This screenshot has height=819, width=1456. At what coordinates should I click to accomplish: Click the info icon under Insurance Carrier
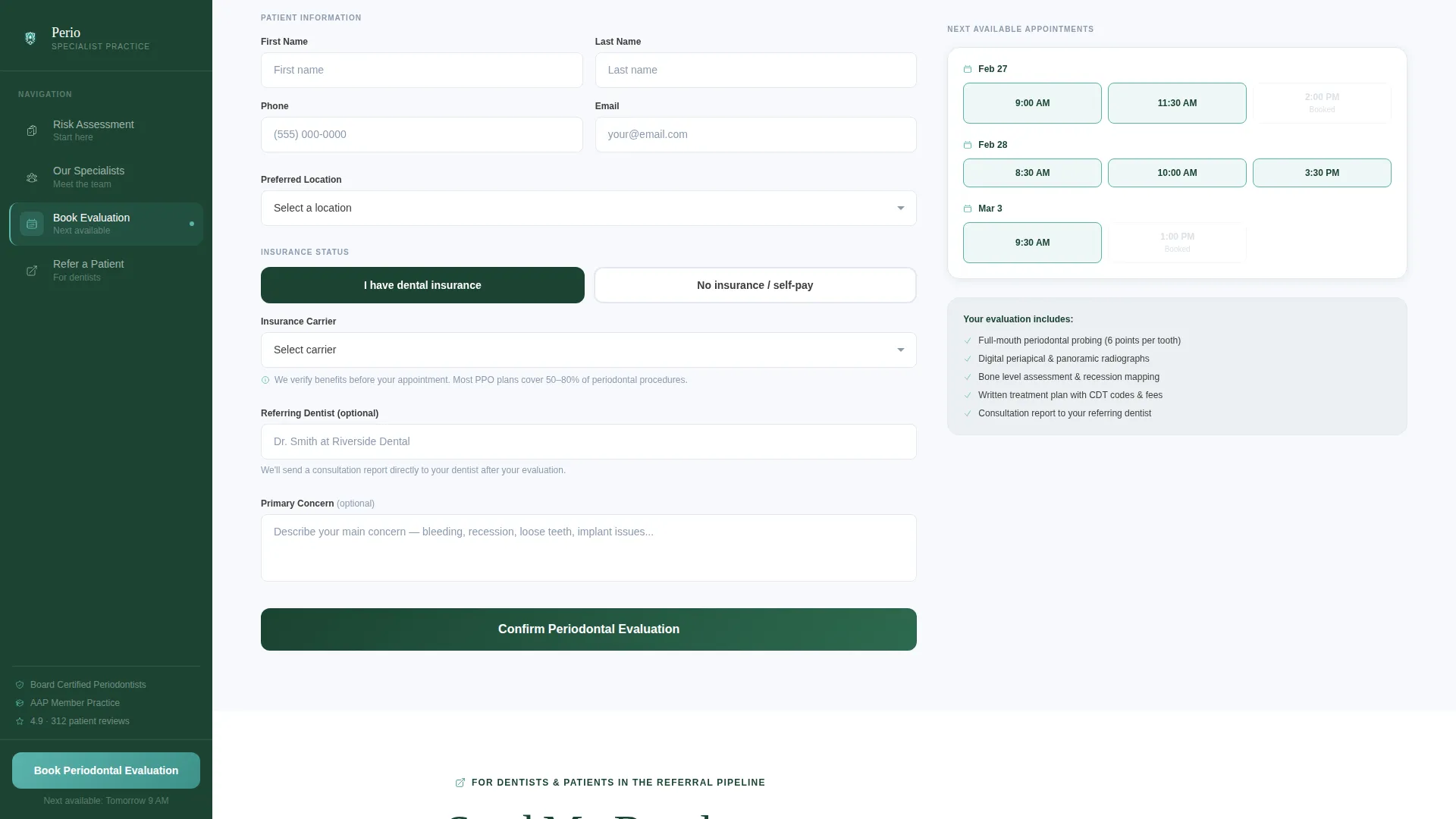coord(265,380)
